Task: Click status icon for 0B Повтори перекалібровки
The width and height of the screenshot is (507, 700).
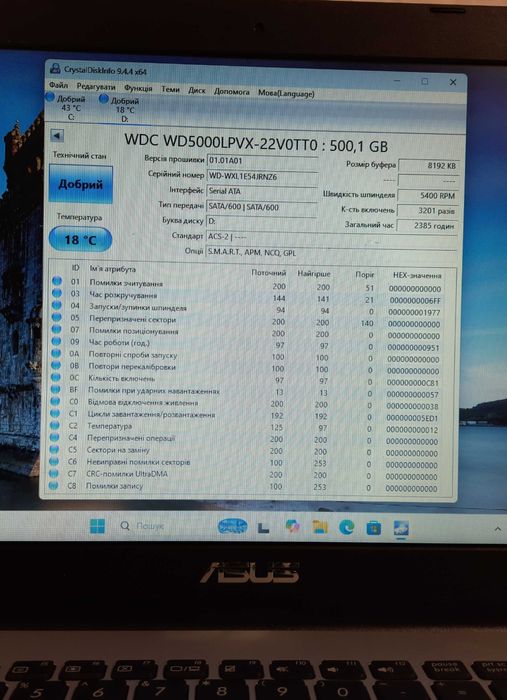Action: pyautogui.click(x=55, y=365)
